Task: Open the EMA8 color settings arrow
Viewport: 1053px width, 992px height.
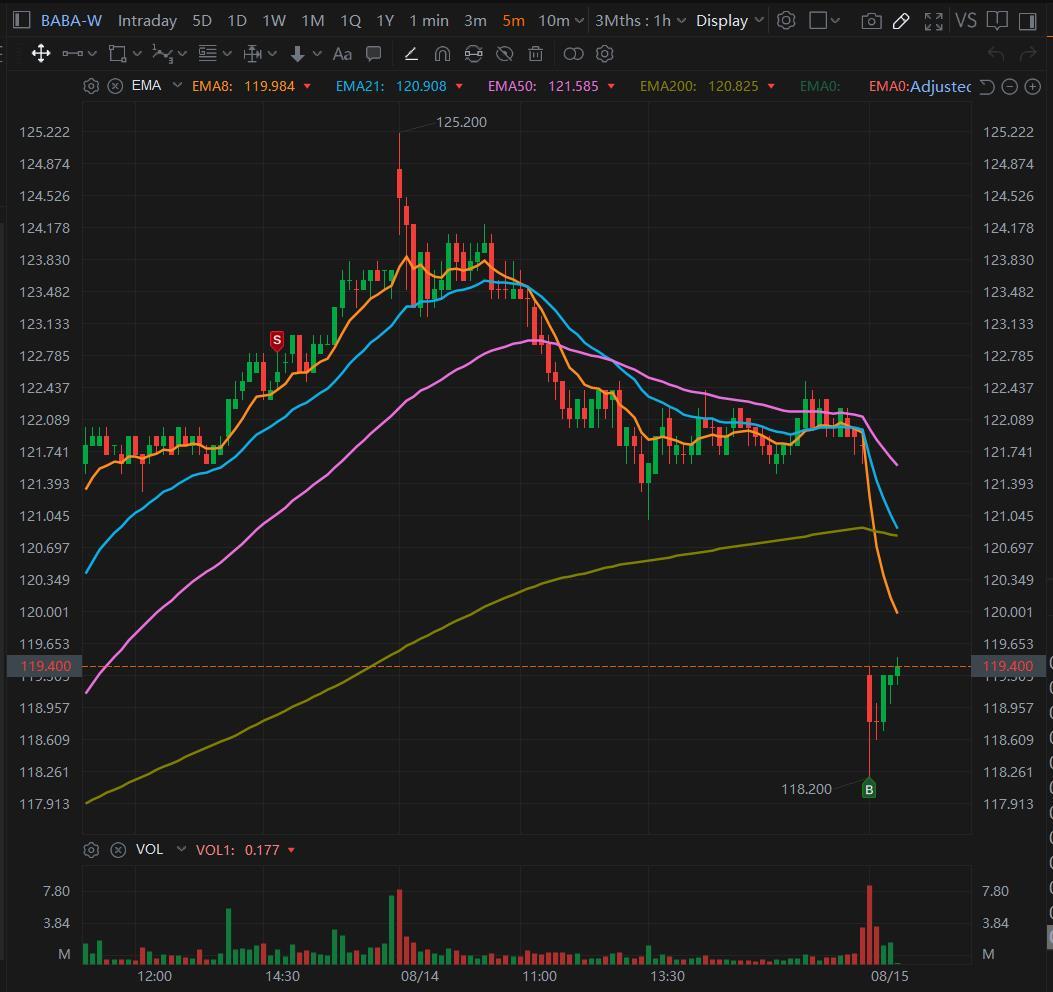Action: (308, 86)
